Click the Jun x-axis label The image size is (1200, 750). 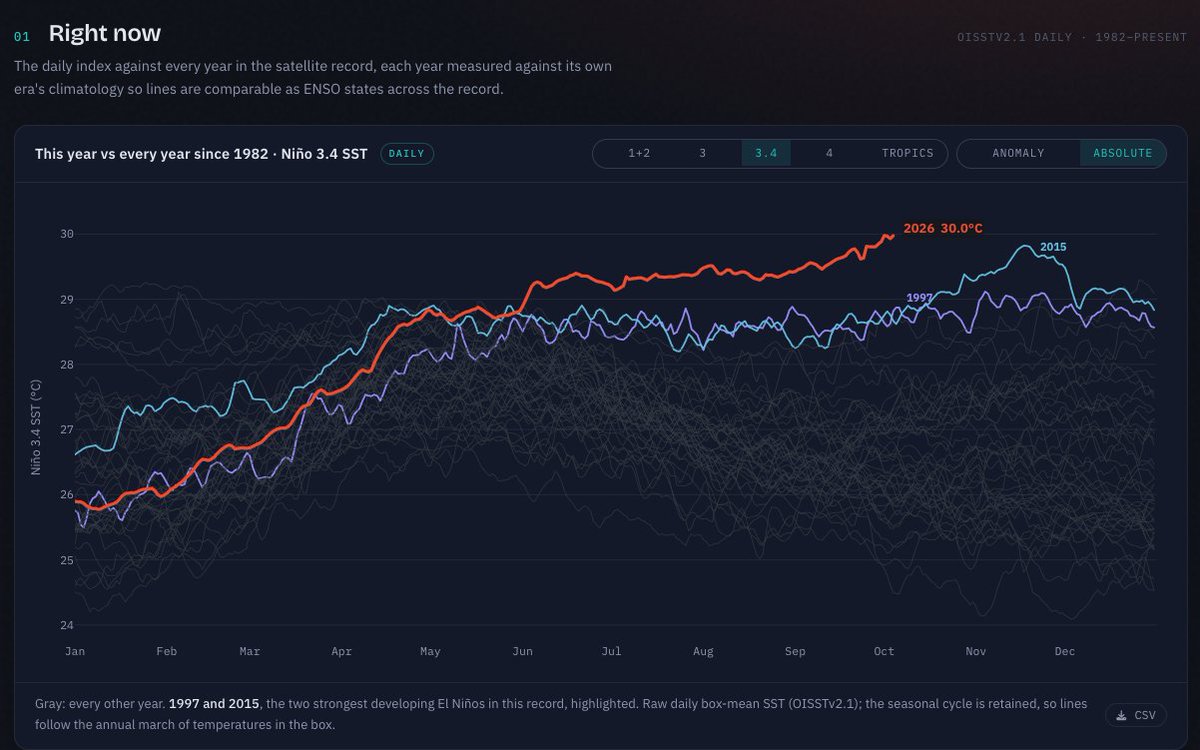point(522,651)
